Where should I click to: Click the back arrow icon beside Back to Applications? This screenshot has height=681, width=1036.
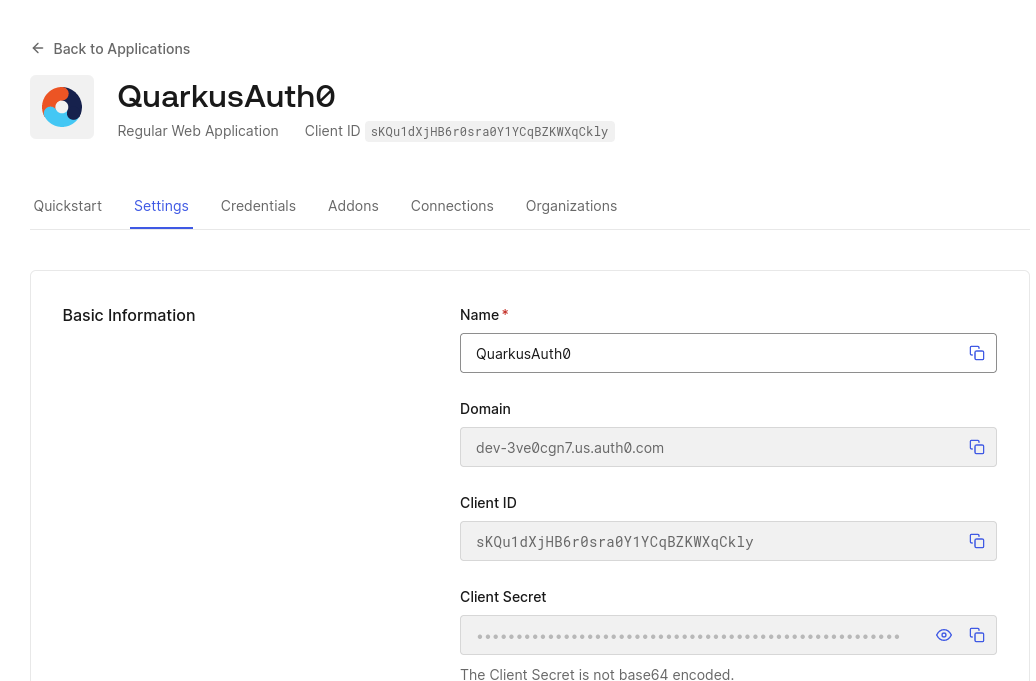38,48
